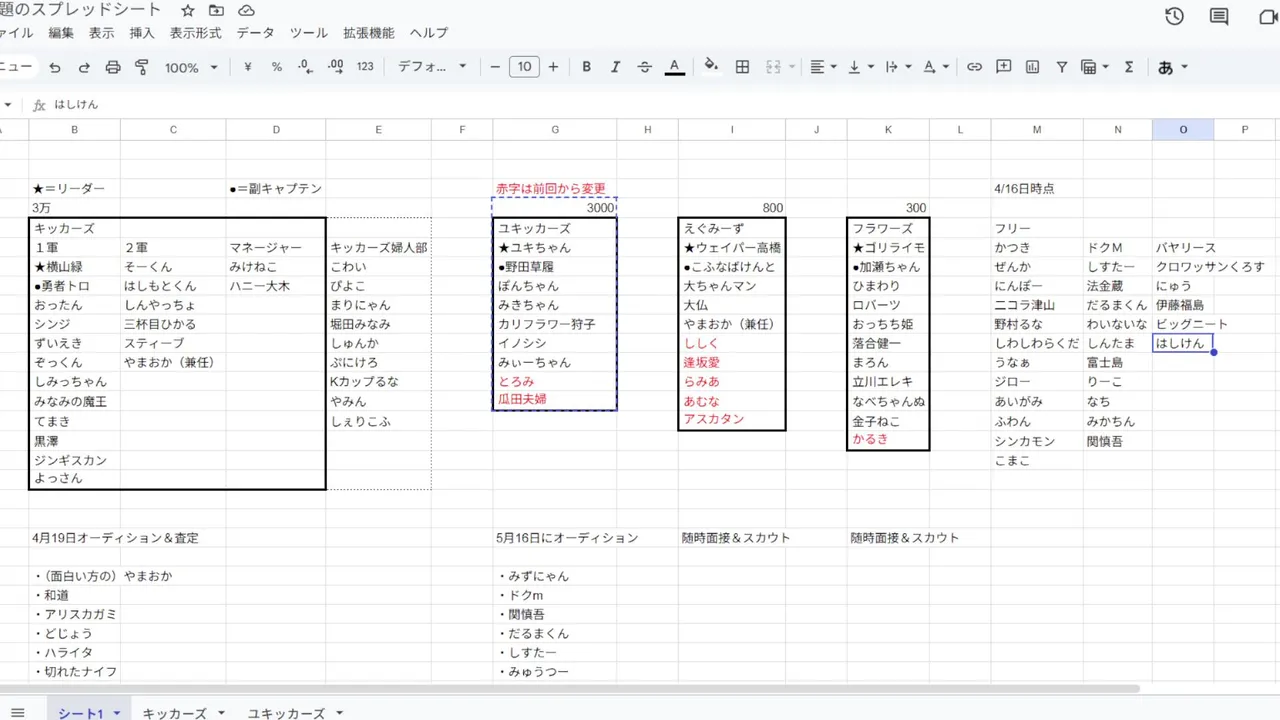Screen dimensions: 1280x720
Task: Open the 編集 menu
Action: pos(61,33)
